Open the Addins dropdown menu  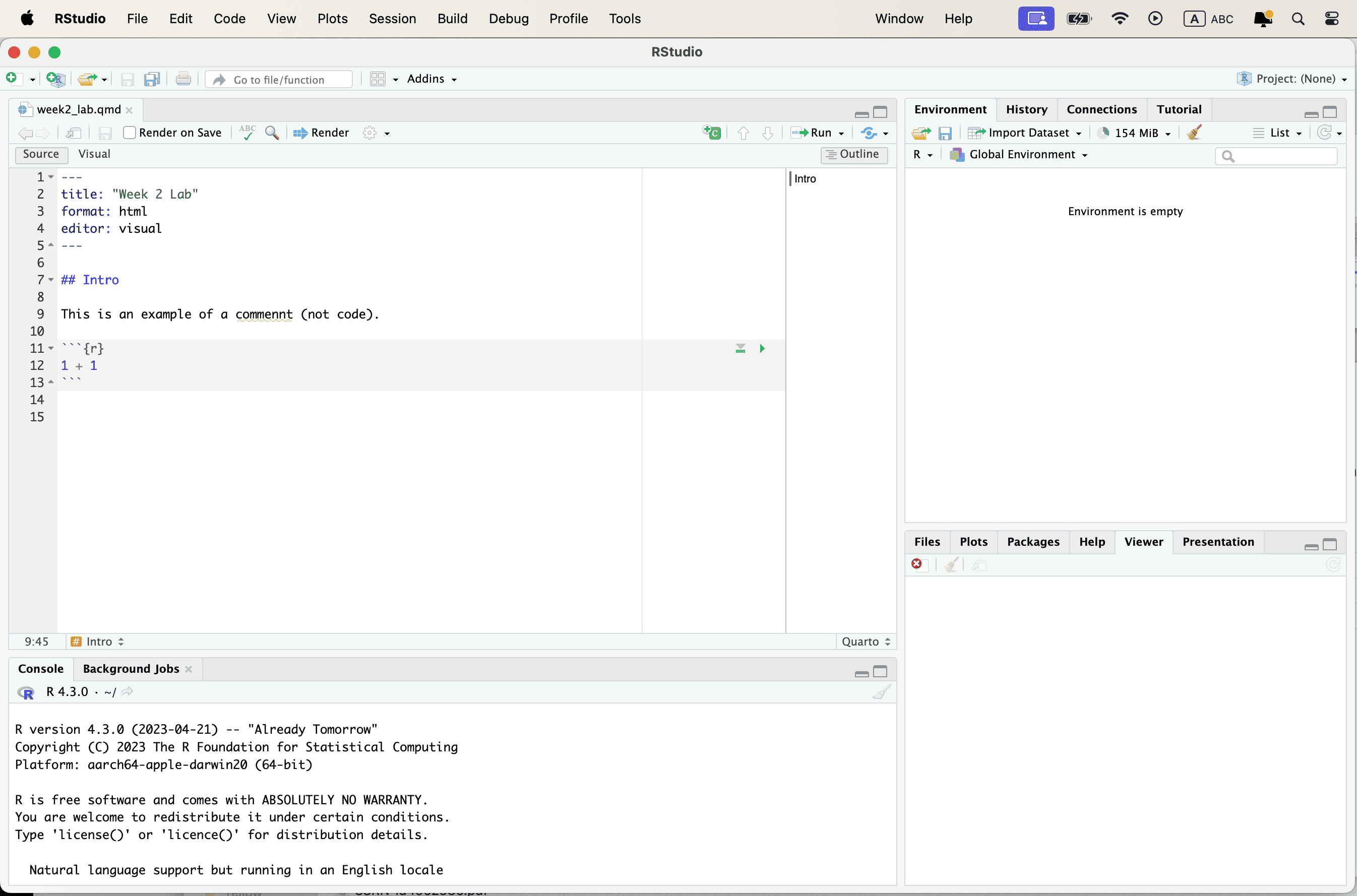431,79
